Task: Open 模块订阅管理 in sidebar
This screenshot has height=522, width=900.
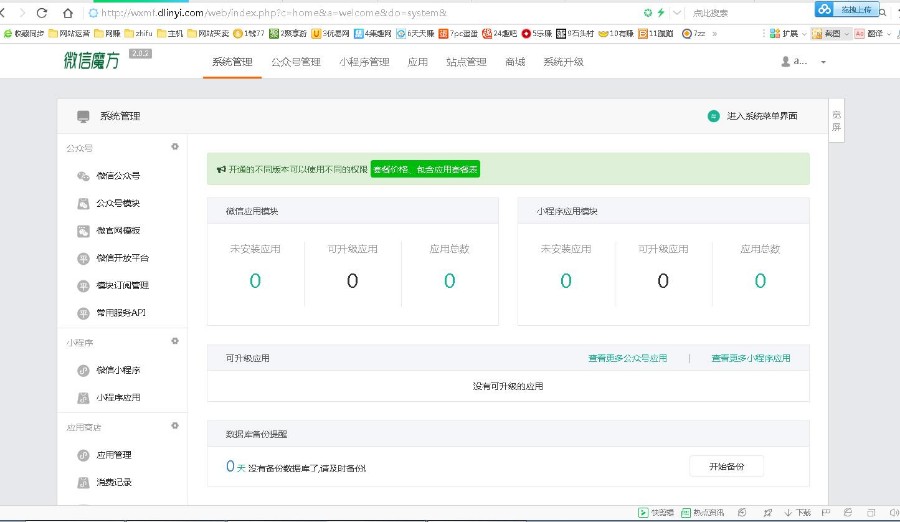Action: pos(122,285)
